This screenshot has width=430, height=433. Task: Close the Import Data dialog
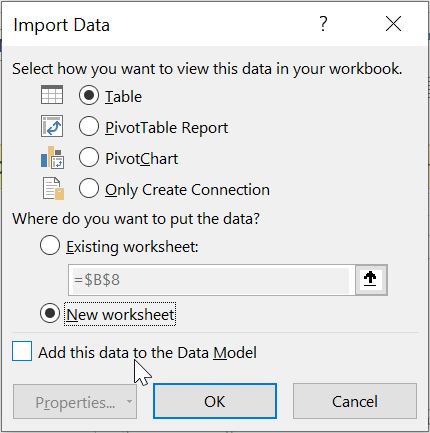click(393, 24)
